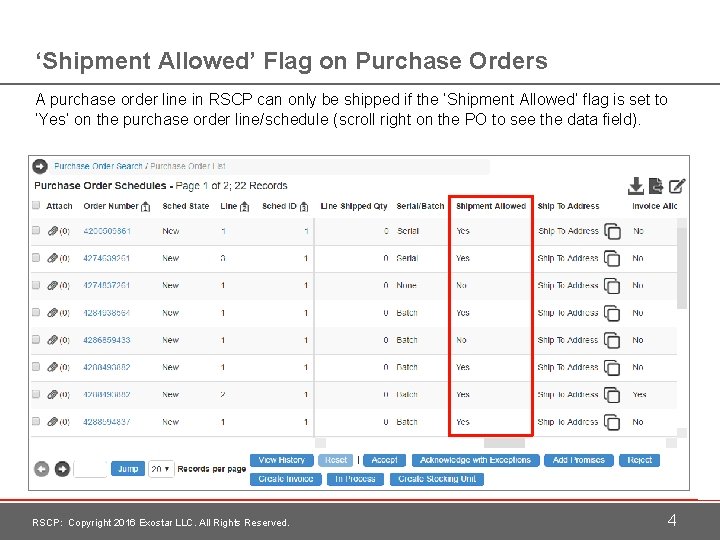Copy Ship To Address for order 4288594837

612,422
